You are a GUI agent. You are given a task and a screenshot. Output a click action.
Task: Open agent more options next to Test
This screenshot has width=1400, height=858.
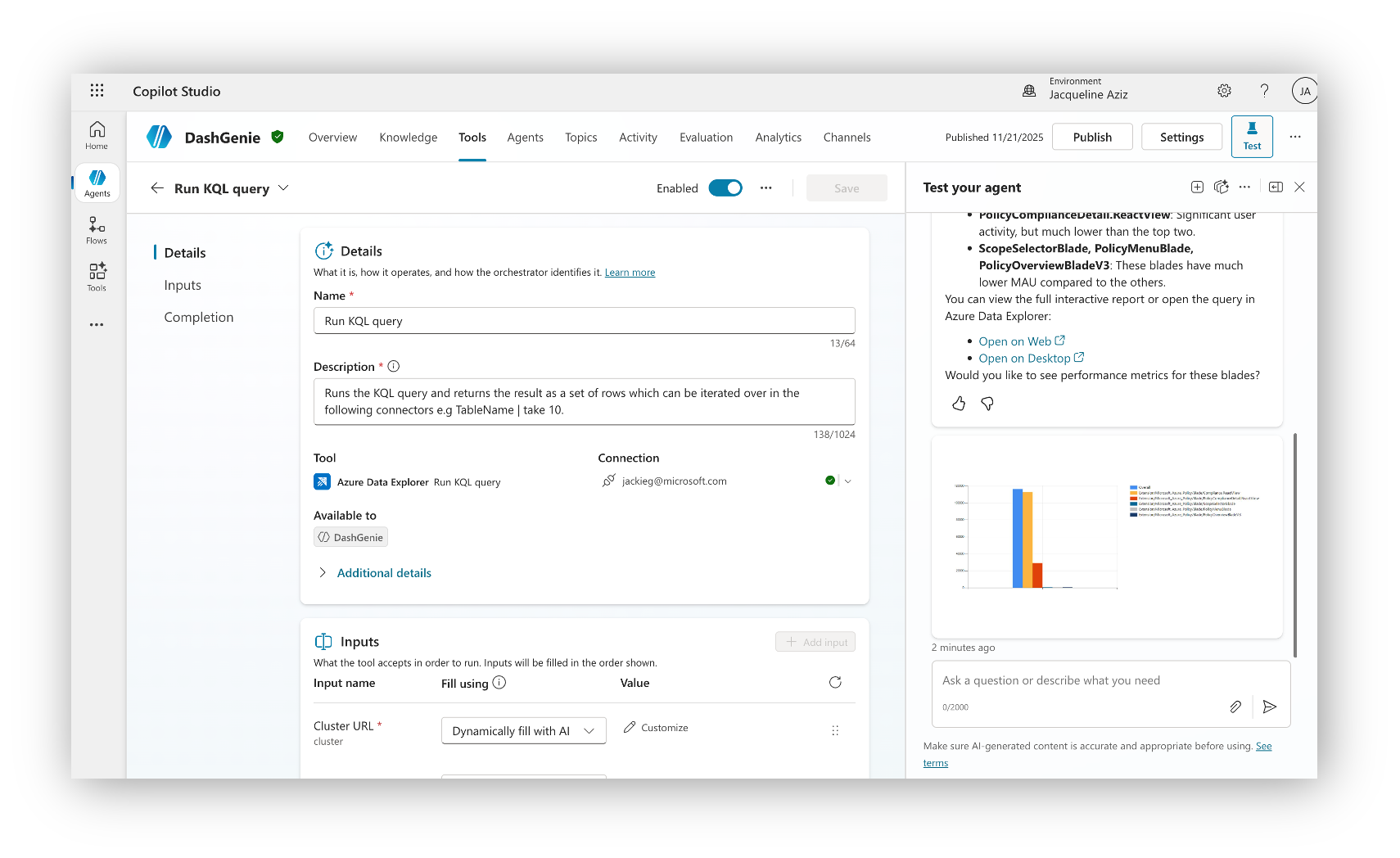(1295, 137)
